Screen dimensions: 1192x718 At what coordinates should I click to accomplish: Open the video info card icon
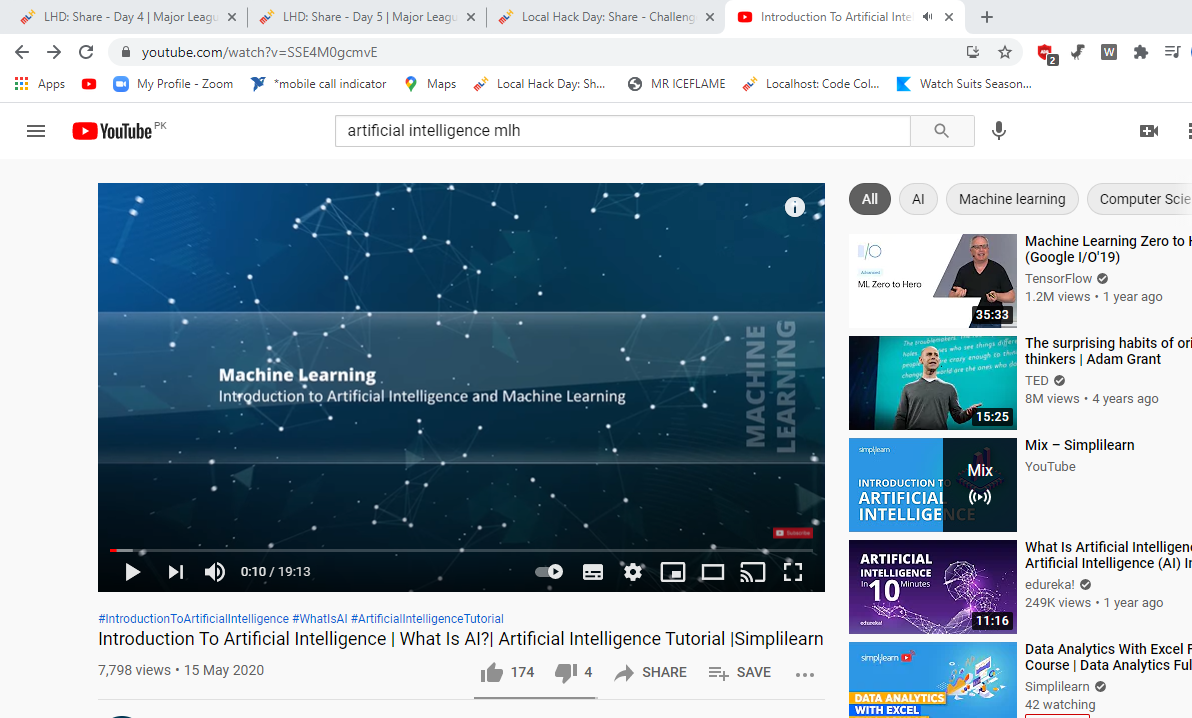(x=794, y=207)
